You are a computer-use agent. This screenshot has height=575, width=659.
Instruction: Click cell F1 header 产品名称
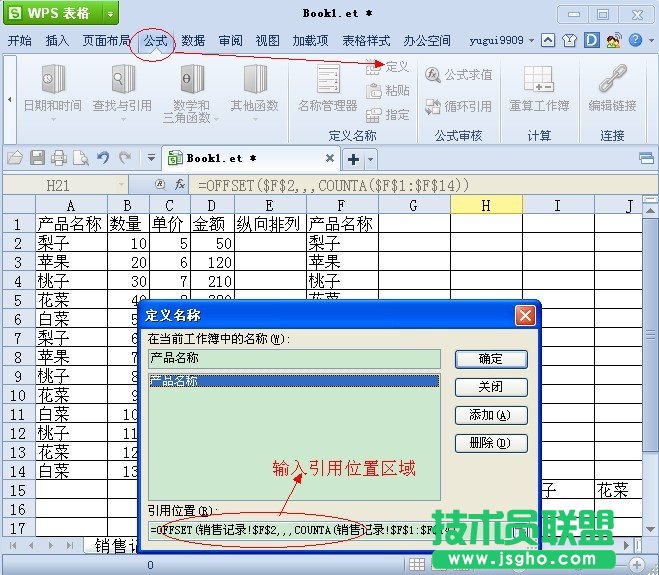click(x=342, y=224)
